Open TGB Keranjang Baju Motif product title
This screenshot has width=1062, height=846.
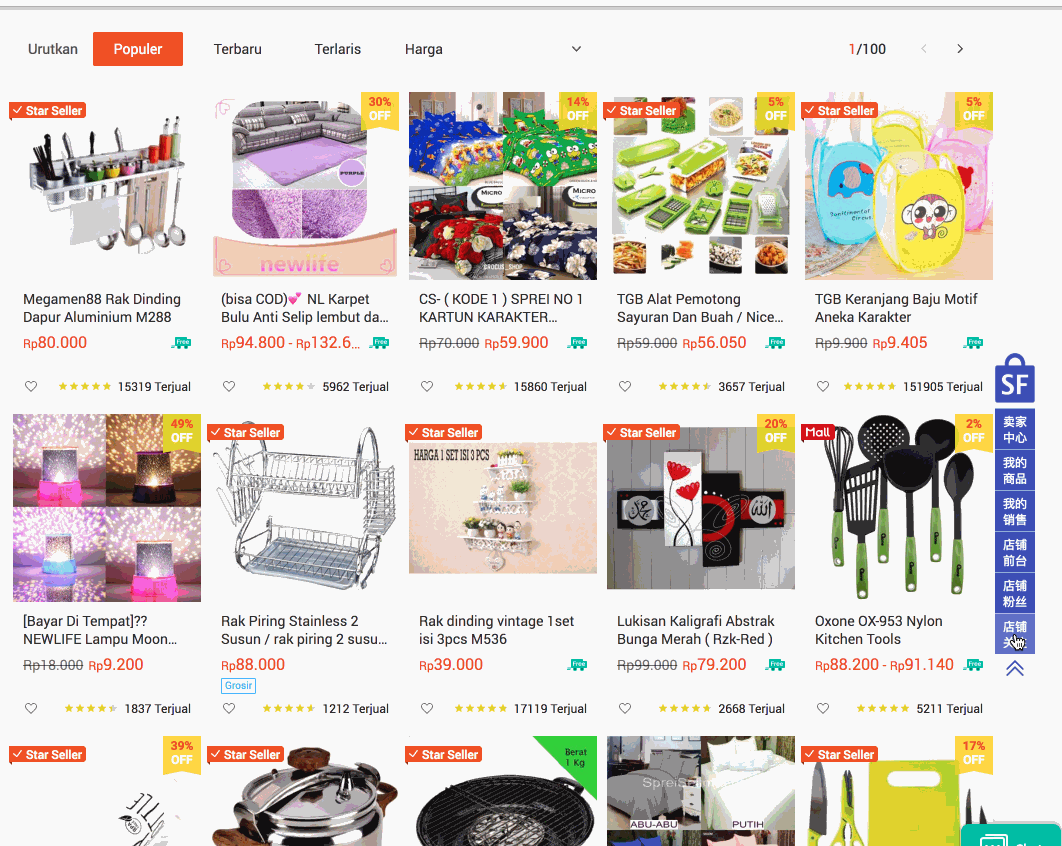click(895, 308)
